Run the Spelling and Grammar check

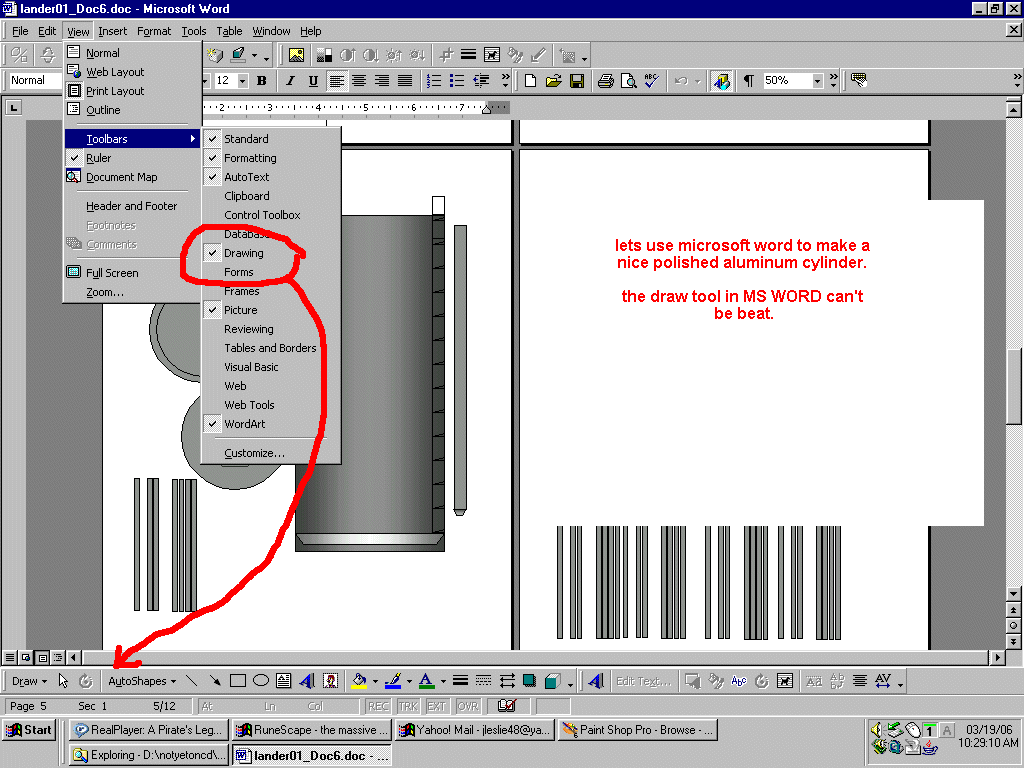tap(651, 81)
